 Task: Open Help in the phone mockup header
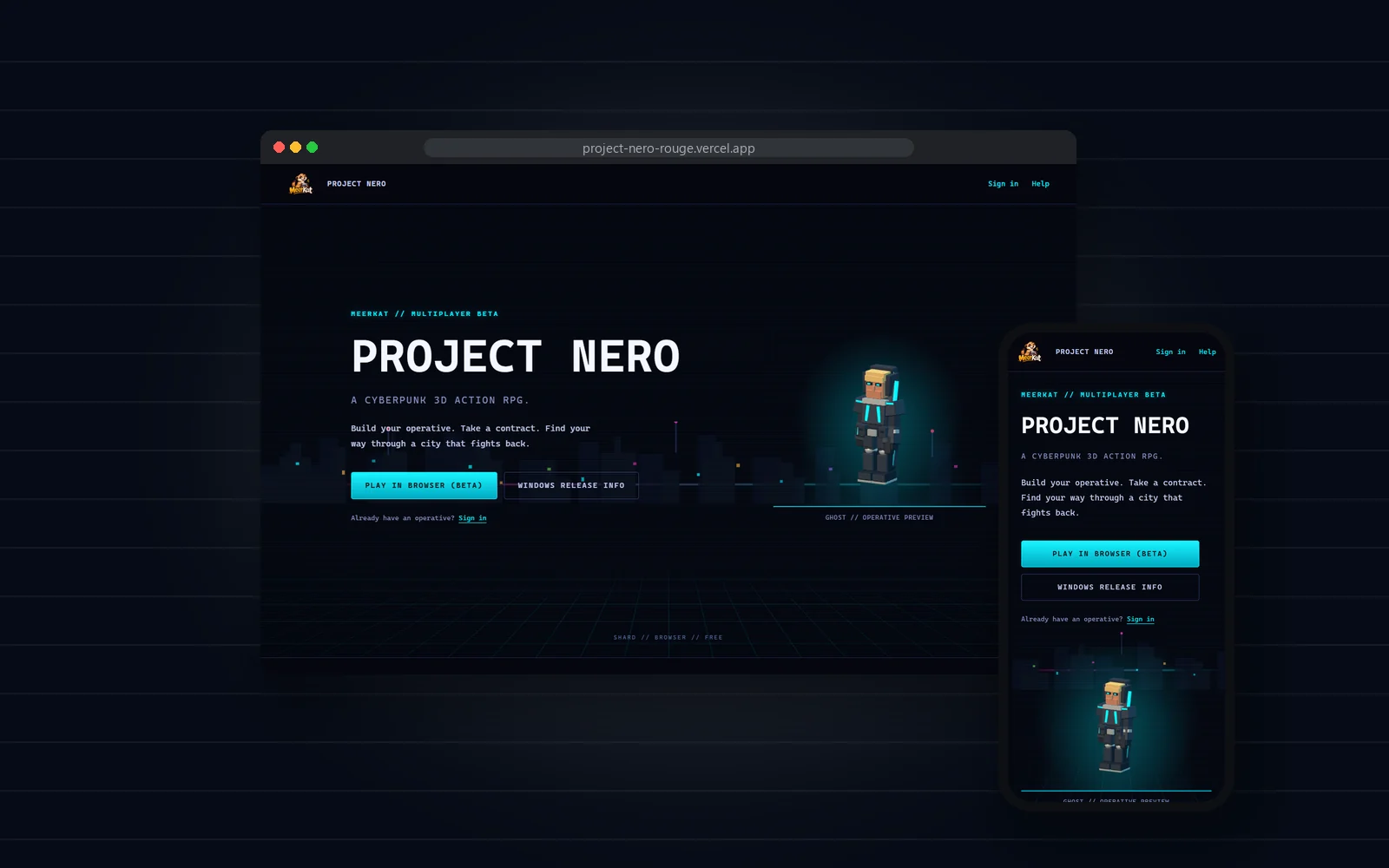(1207, 352)
